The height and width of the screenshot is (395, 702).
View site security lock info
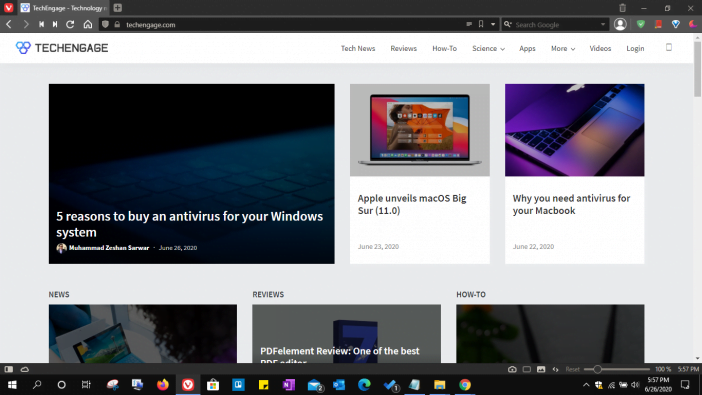click(117, 25)
